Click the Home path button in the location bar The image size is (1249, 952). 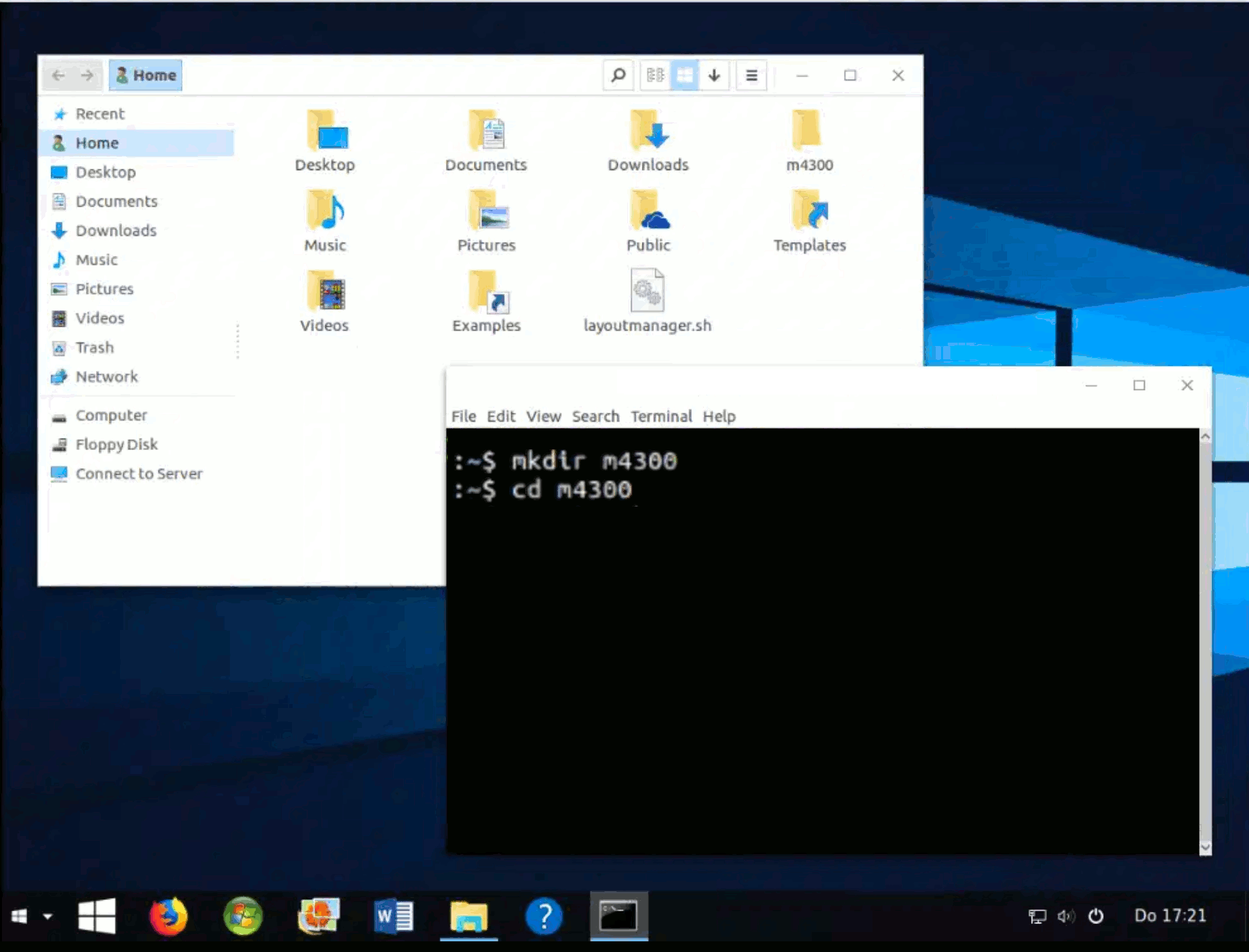pyautogui.click(x=146, y=75)
